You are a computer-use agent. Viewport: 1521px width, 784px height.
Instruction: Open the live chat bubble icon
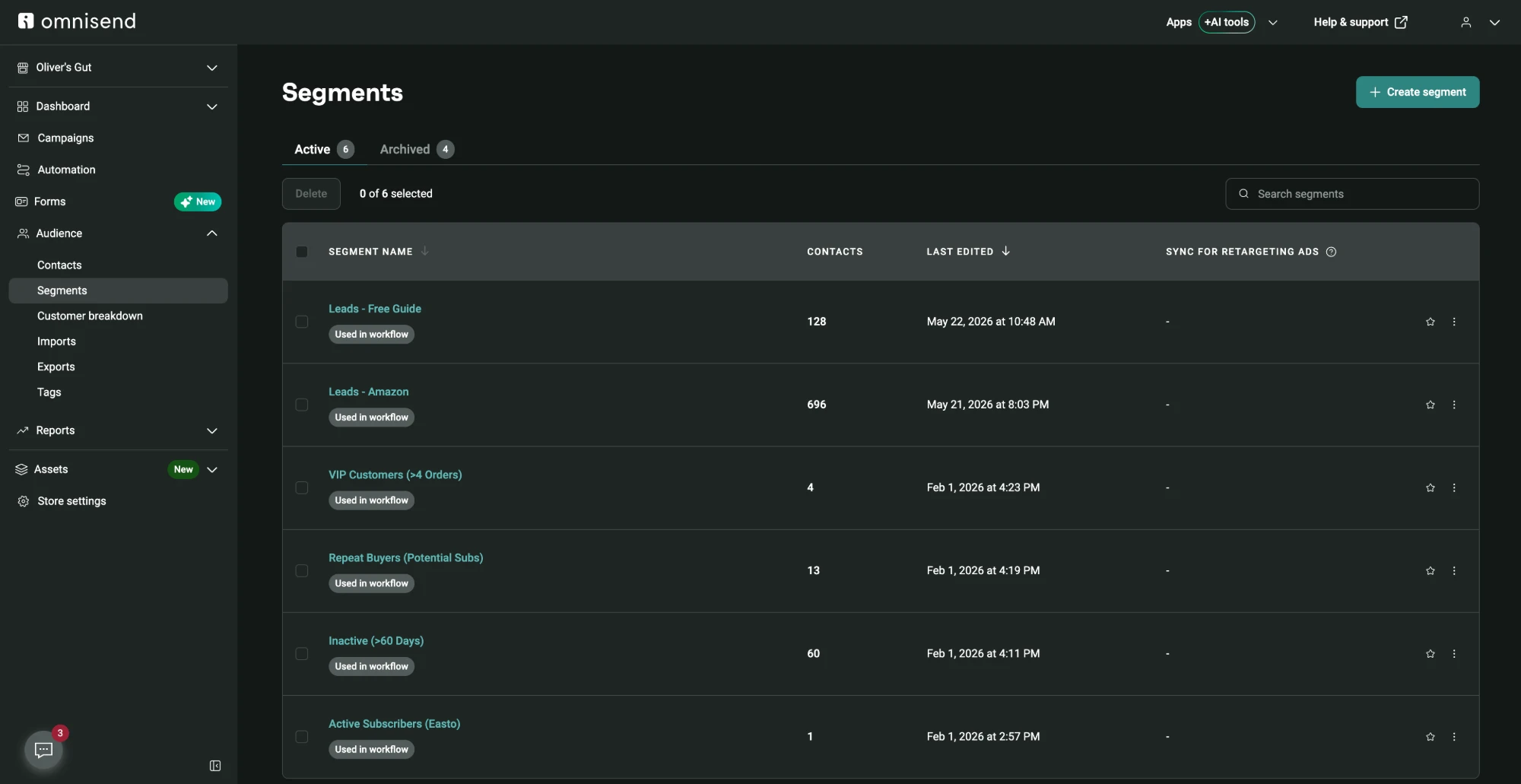43,750
